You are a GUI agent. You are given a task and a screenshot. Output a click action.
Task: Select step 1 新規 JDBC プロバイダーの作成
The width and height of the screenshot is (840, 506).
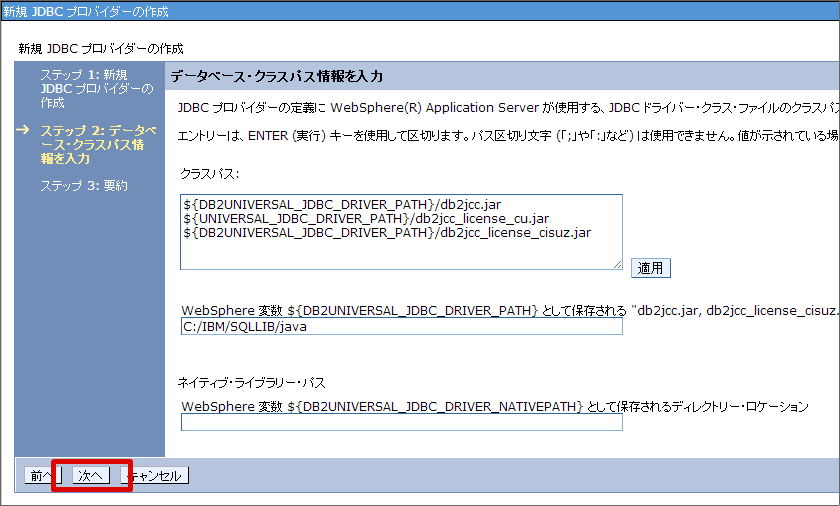click(97, 88)
